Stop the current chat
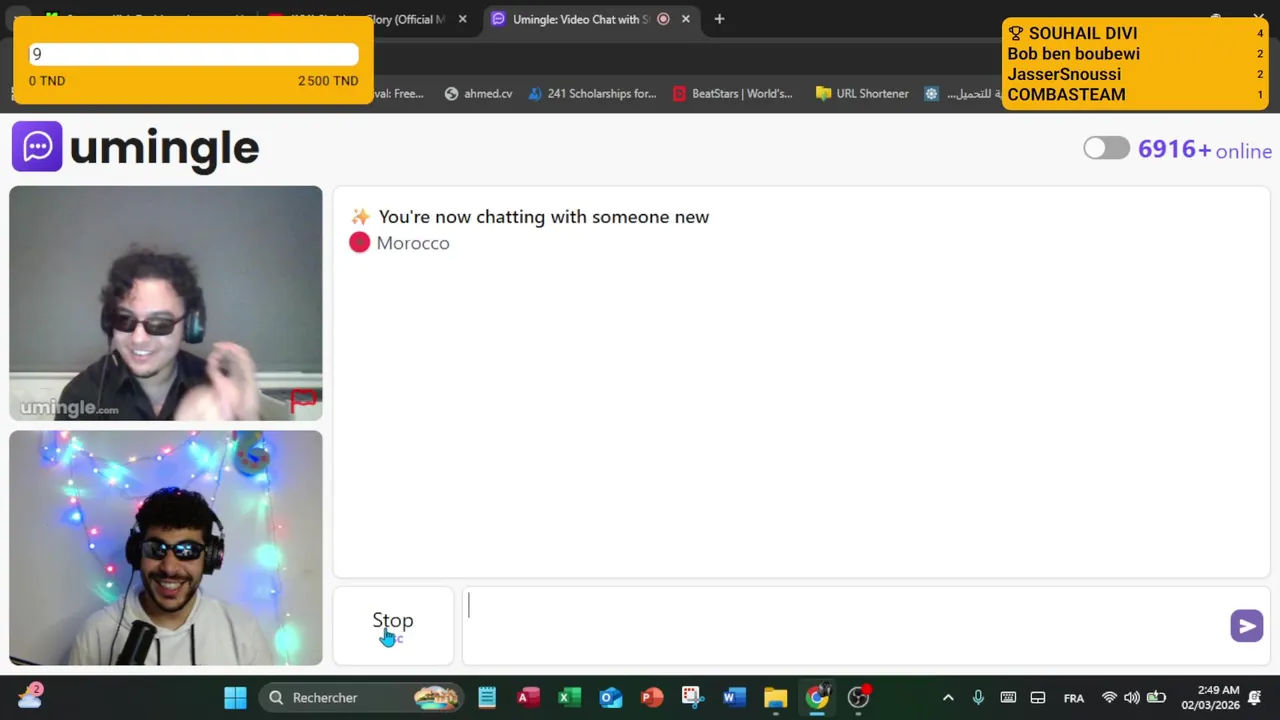The image size is (1280, 720). click(393, 625)
